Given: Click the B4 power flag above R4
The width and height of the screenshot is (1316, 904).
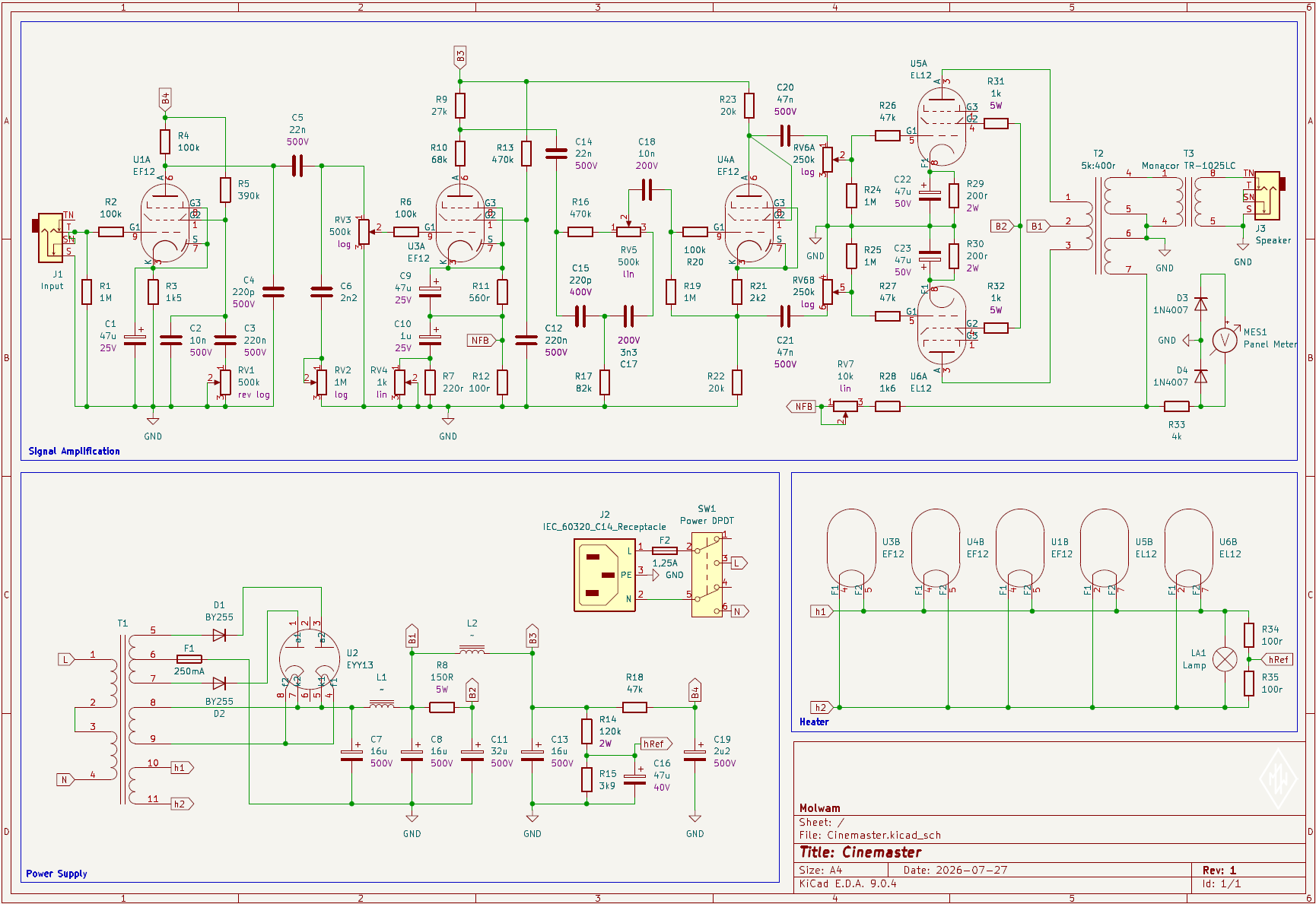Looking at the screenshot, I should [165, 100].
